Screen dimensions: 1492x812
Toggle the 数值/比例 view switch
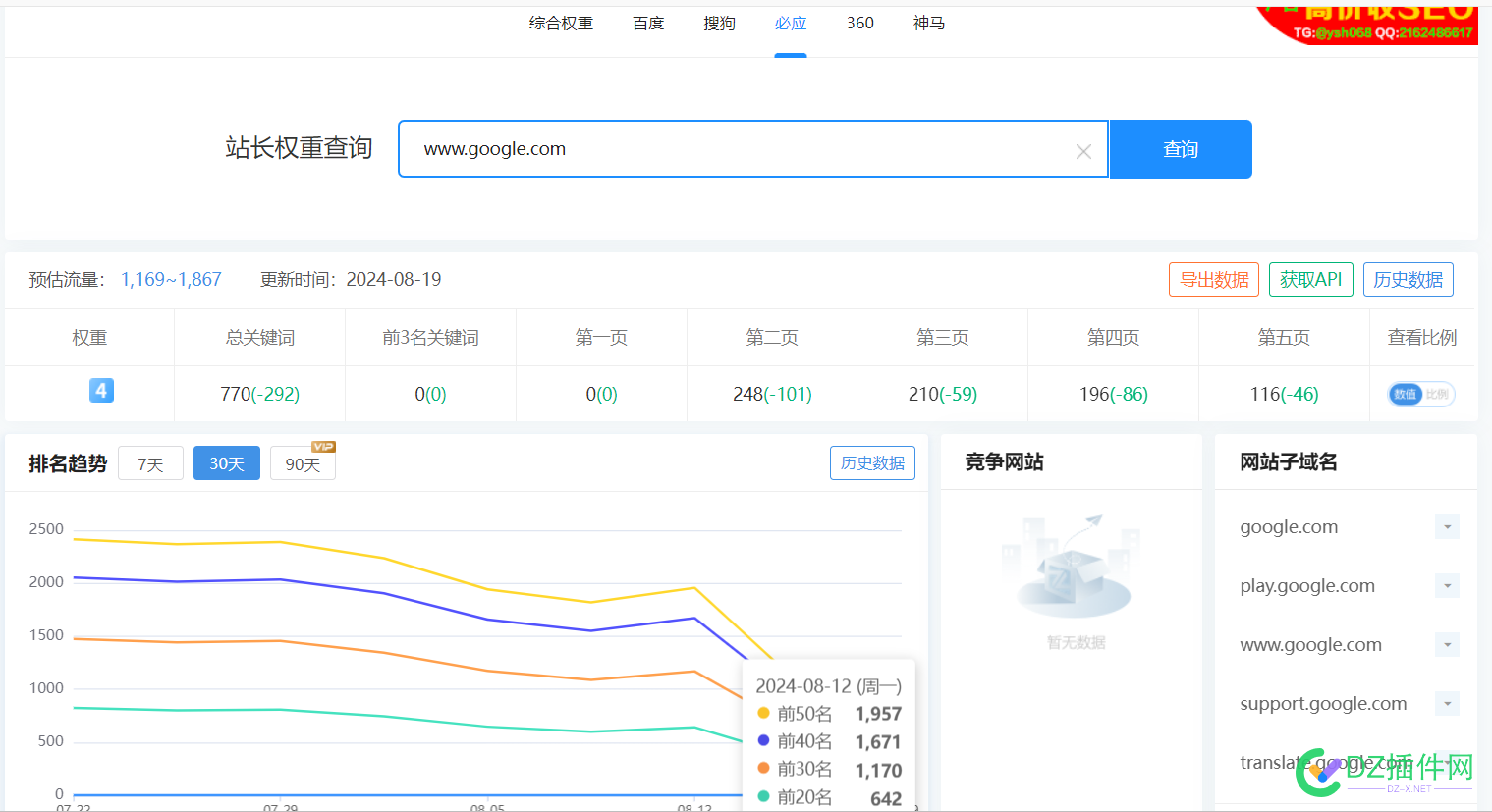tap(1421, 394)
